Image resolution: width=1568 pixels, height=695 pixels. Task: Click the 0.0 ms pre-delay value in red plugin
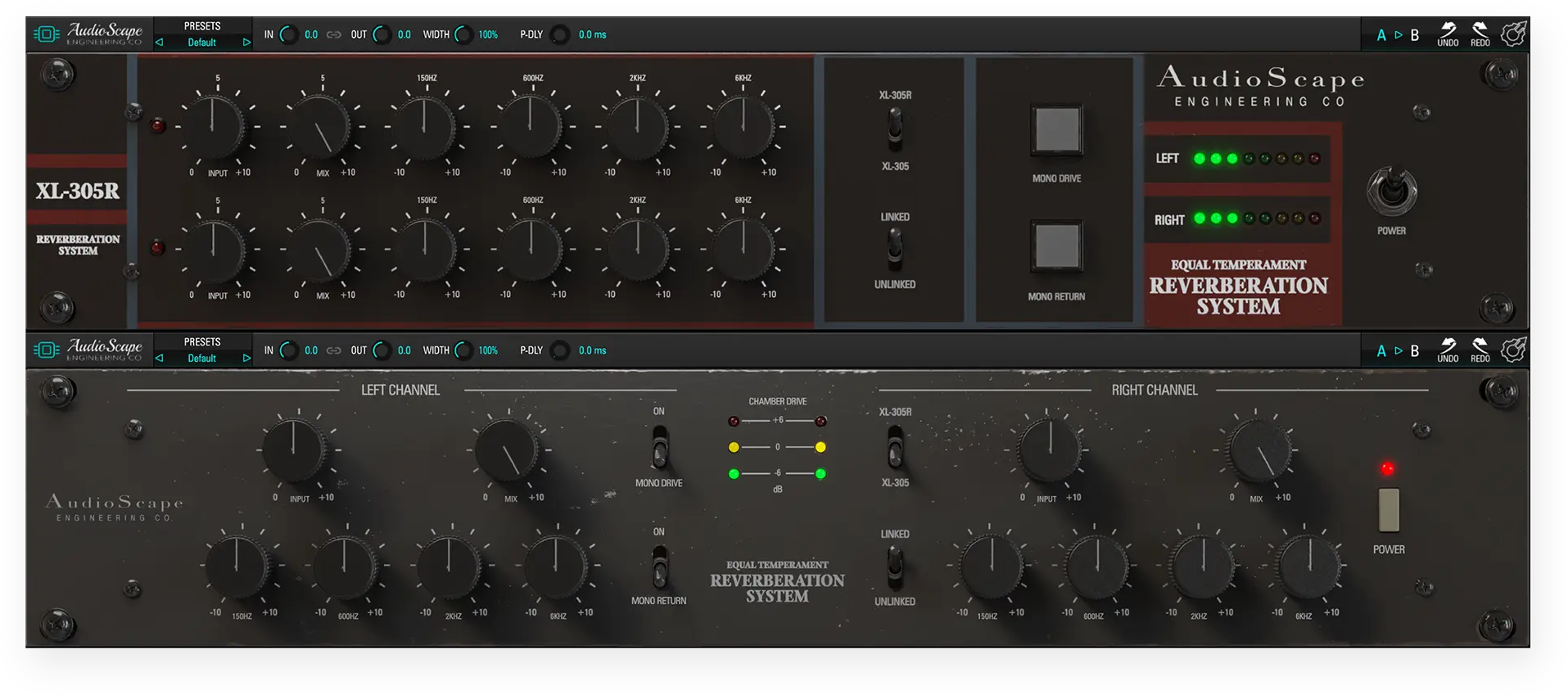(x=593, y=34)
